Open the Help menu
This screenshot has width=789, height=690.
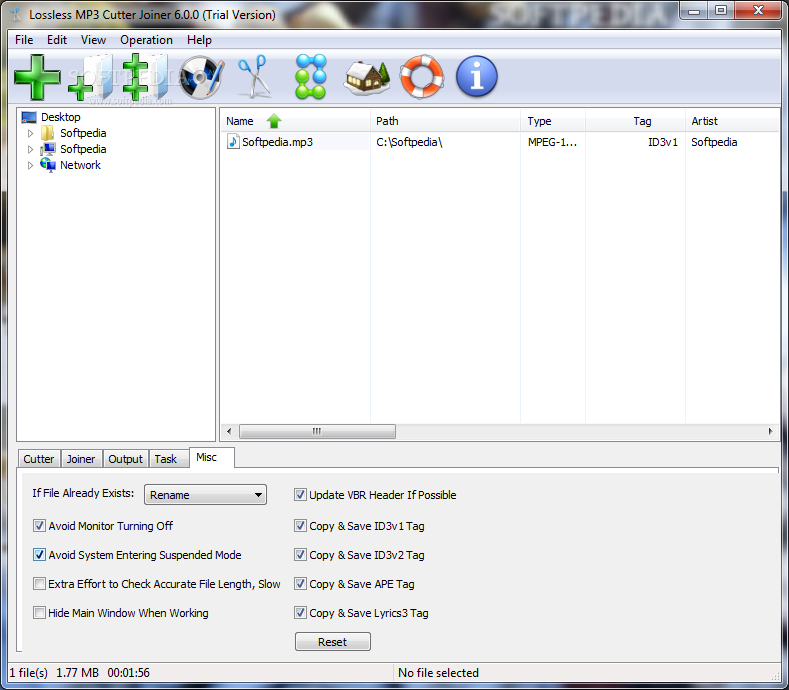pos(199,40)
